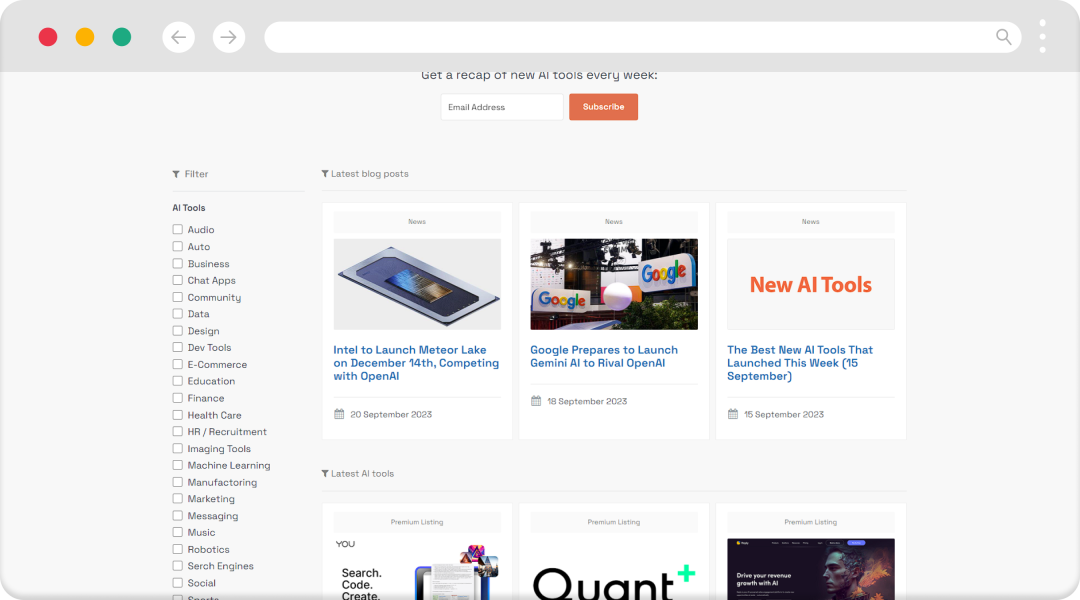Open the Quant+ premium listing image
This screenshot has width=1080, height=600.
pyautogui.click(x=614, y=570)
